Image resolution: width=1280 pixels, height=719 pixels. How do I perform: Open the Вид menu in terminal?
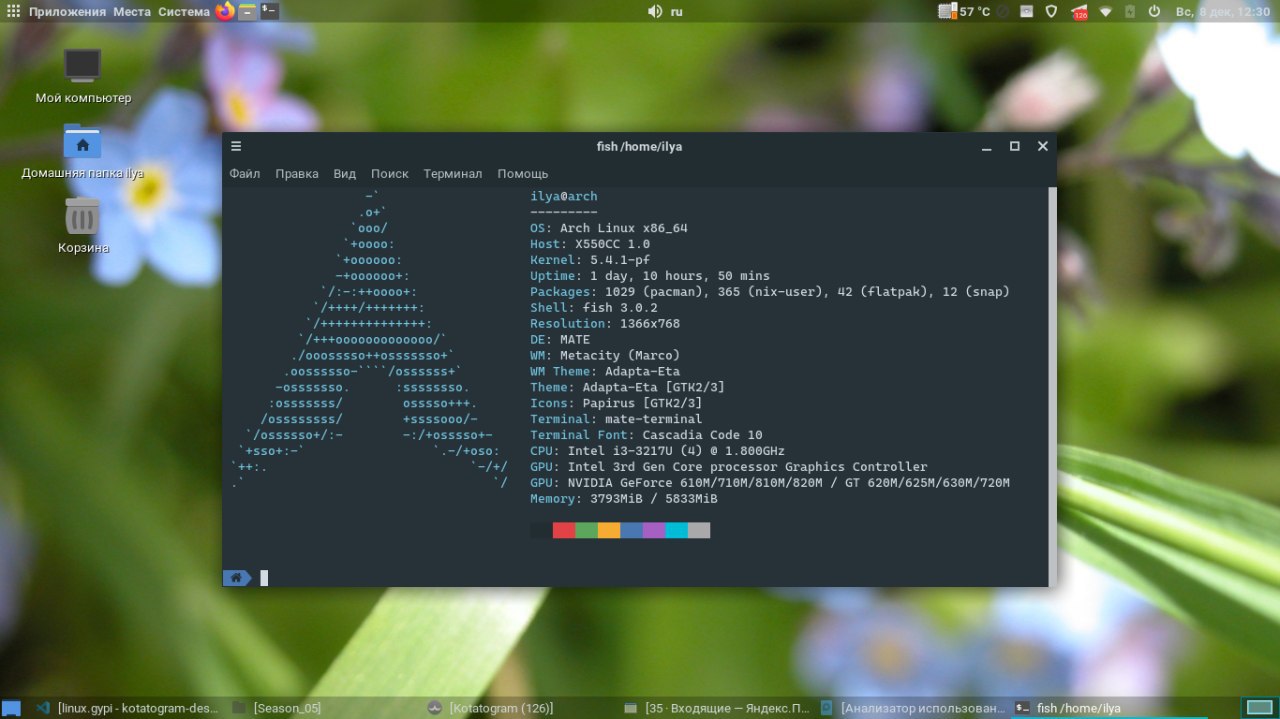pos(345,174)
